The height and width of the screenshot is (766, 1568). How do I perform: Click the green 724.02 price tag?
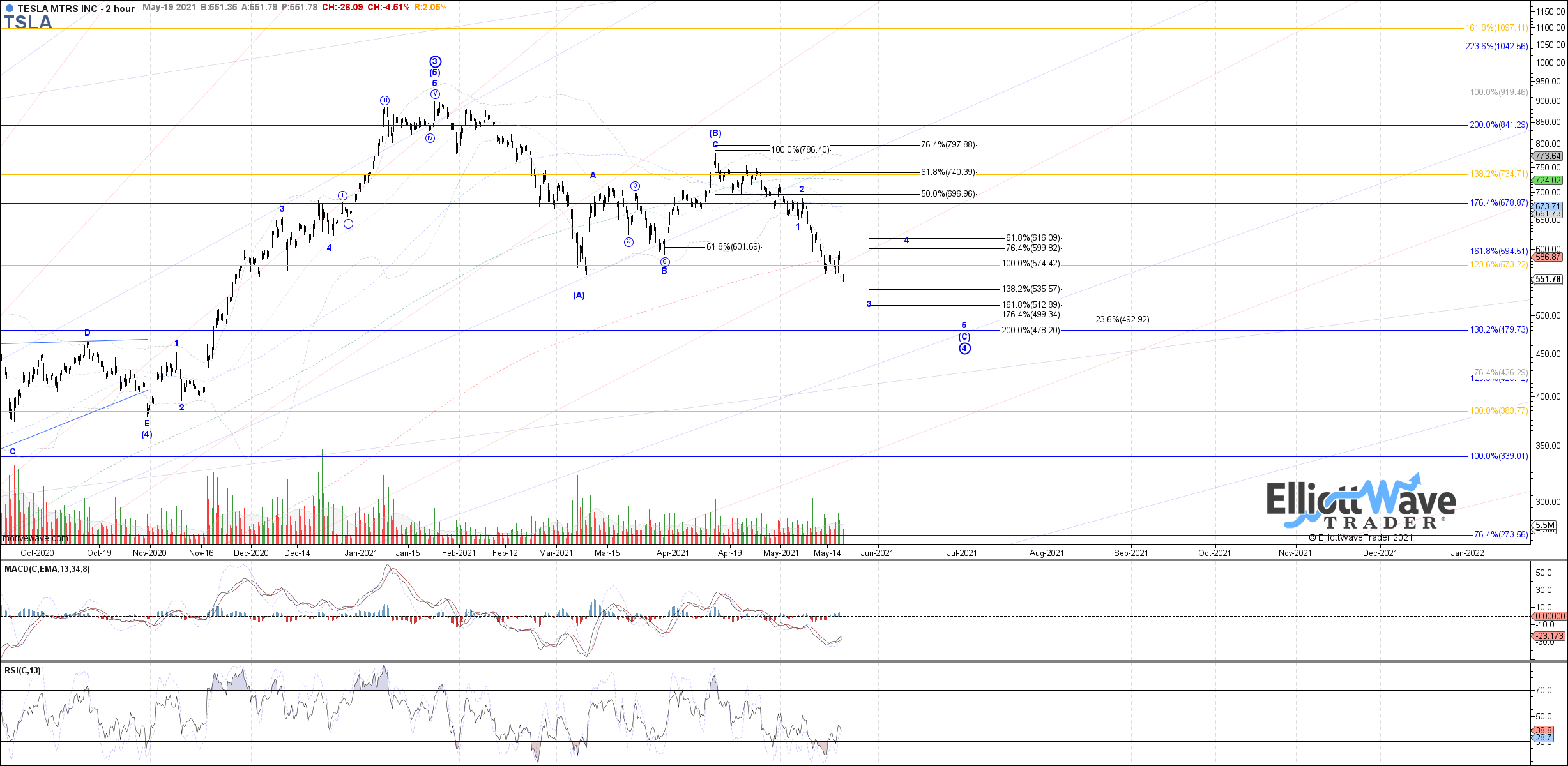(1548, 181)
